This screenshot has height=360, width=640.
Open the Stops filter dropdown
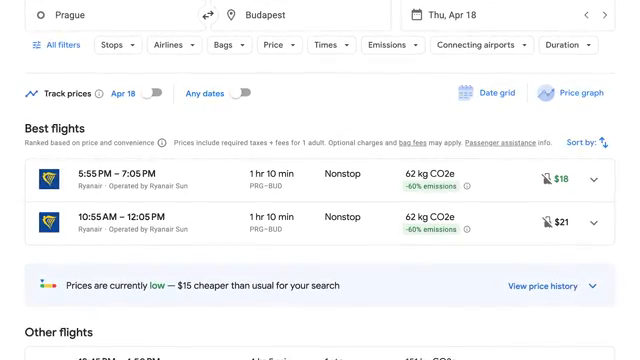pos(118,45)
